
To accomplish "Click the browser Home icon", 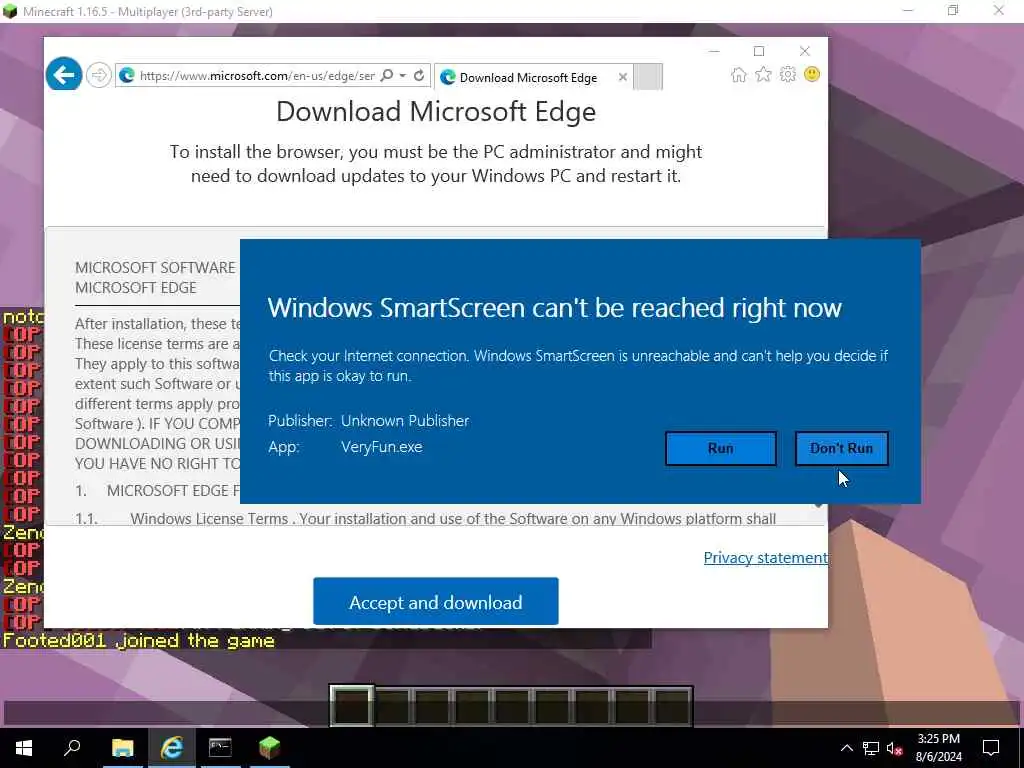I will [739, 74].
